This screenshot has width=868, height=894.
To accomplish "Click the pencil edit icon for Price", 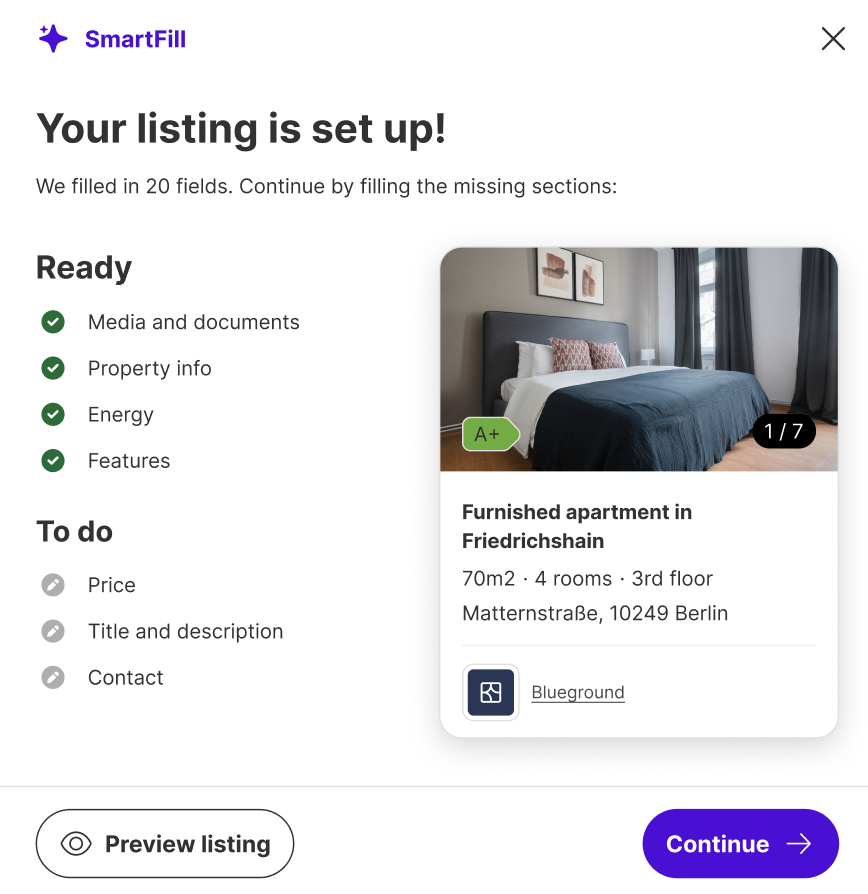I will tap(53, 585).
